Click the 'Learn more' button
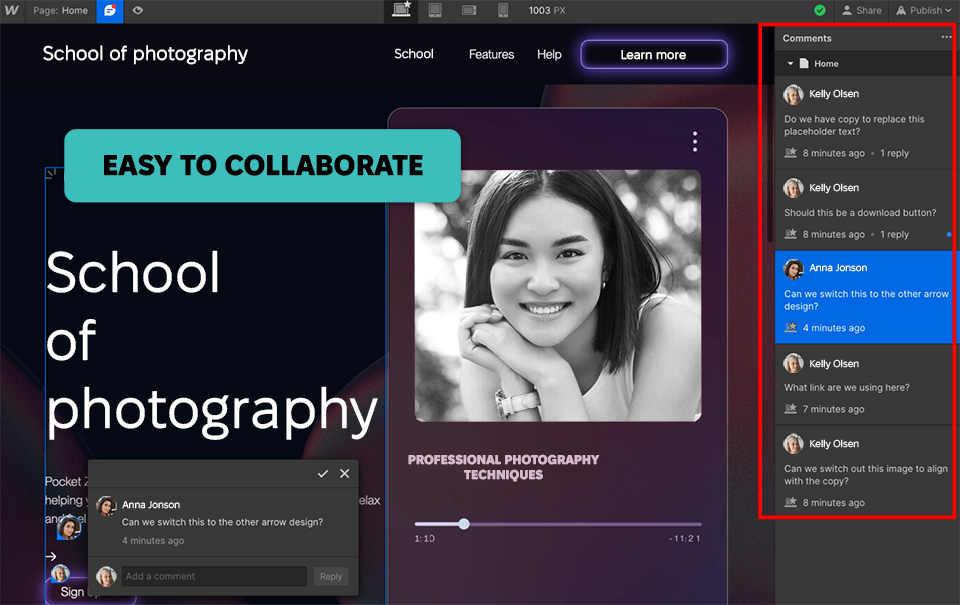Viewport: 960px width, 605px height. (654, 54)
